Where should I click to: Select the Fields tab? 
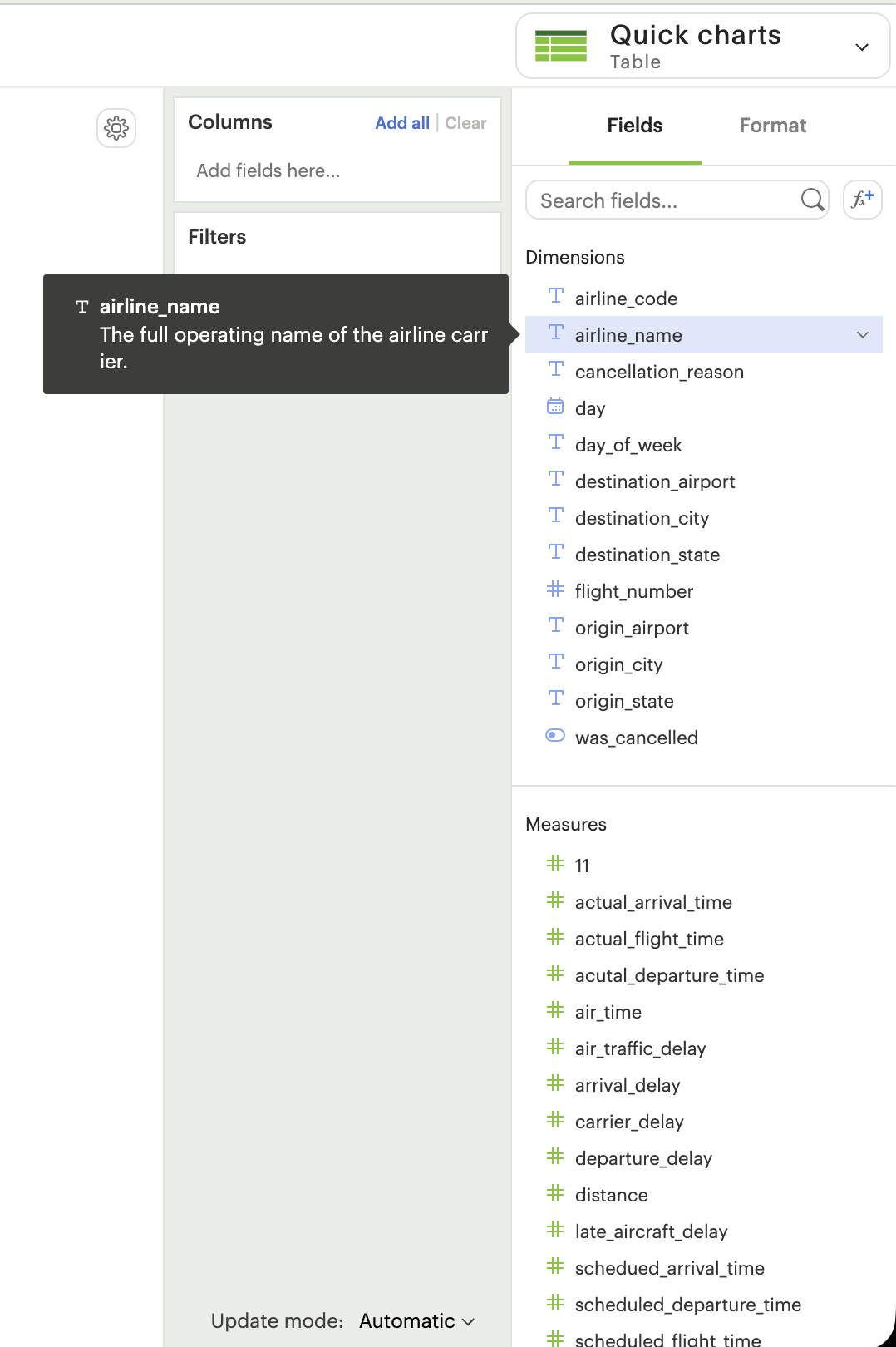633,126
